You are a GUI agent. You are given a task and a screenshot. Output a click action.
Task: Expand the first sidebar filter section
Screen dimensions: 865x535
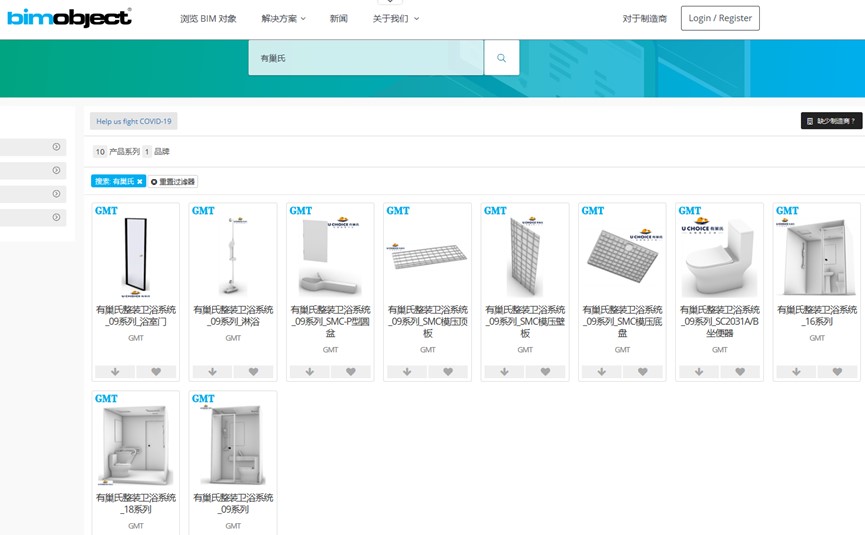point(57,147)
